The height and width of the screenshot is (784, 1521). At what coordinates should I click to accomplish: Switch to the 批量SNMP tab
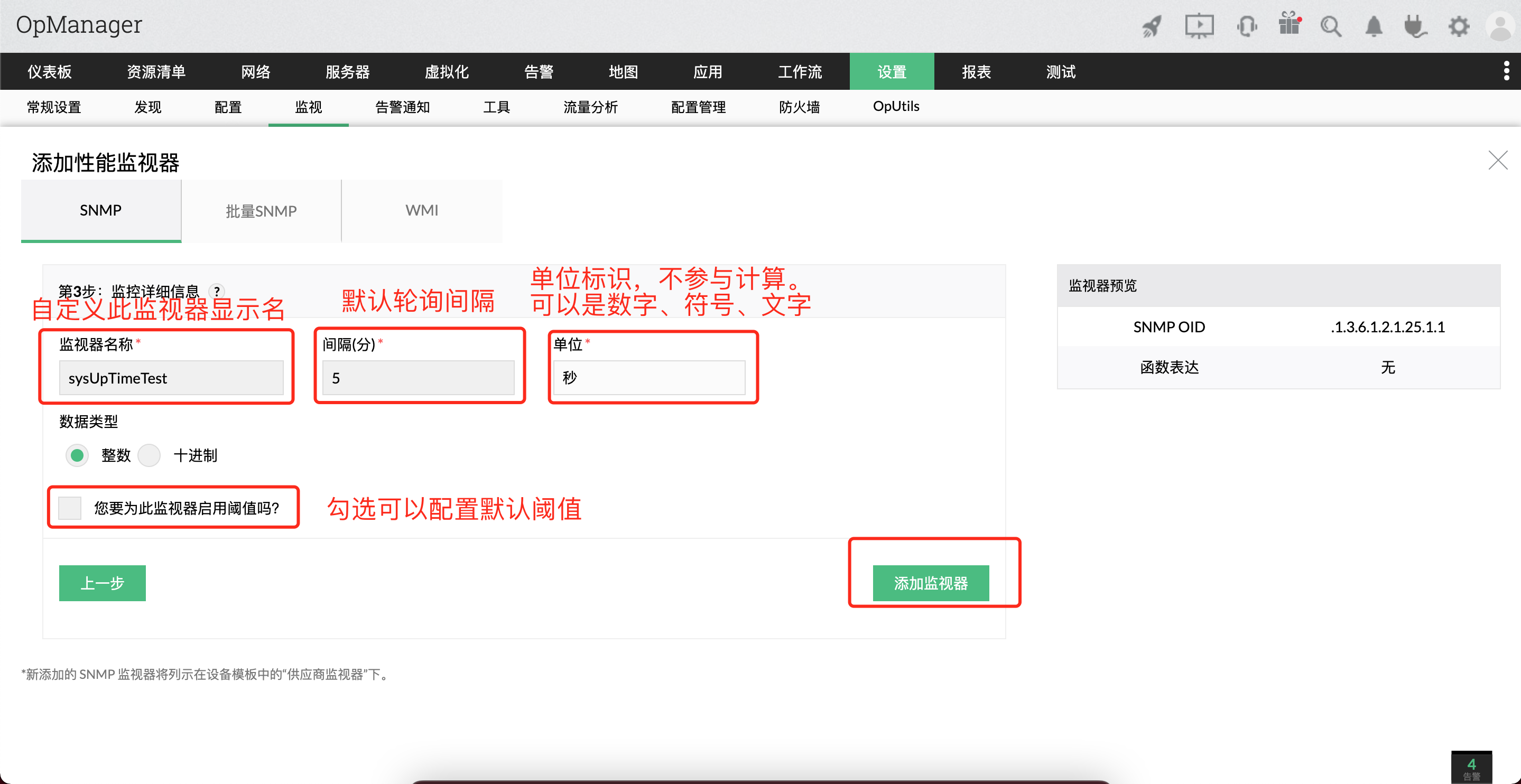[x=261, y=211]
